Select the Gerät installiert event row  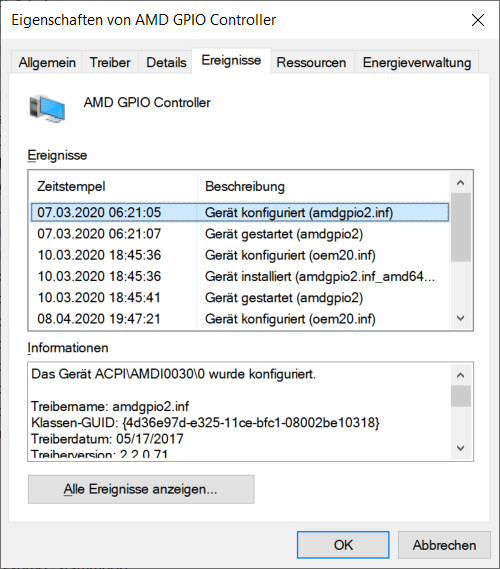tap(240, 276)
